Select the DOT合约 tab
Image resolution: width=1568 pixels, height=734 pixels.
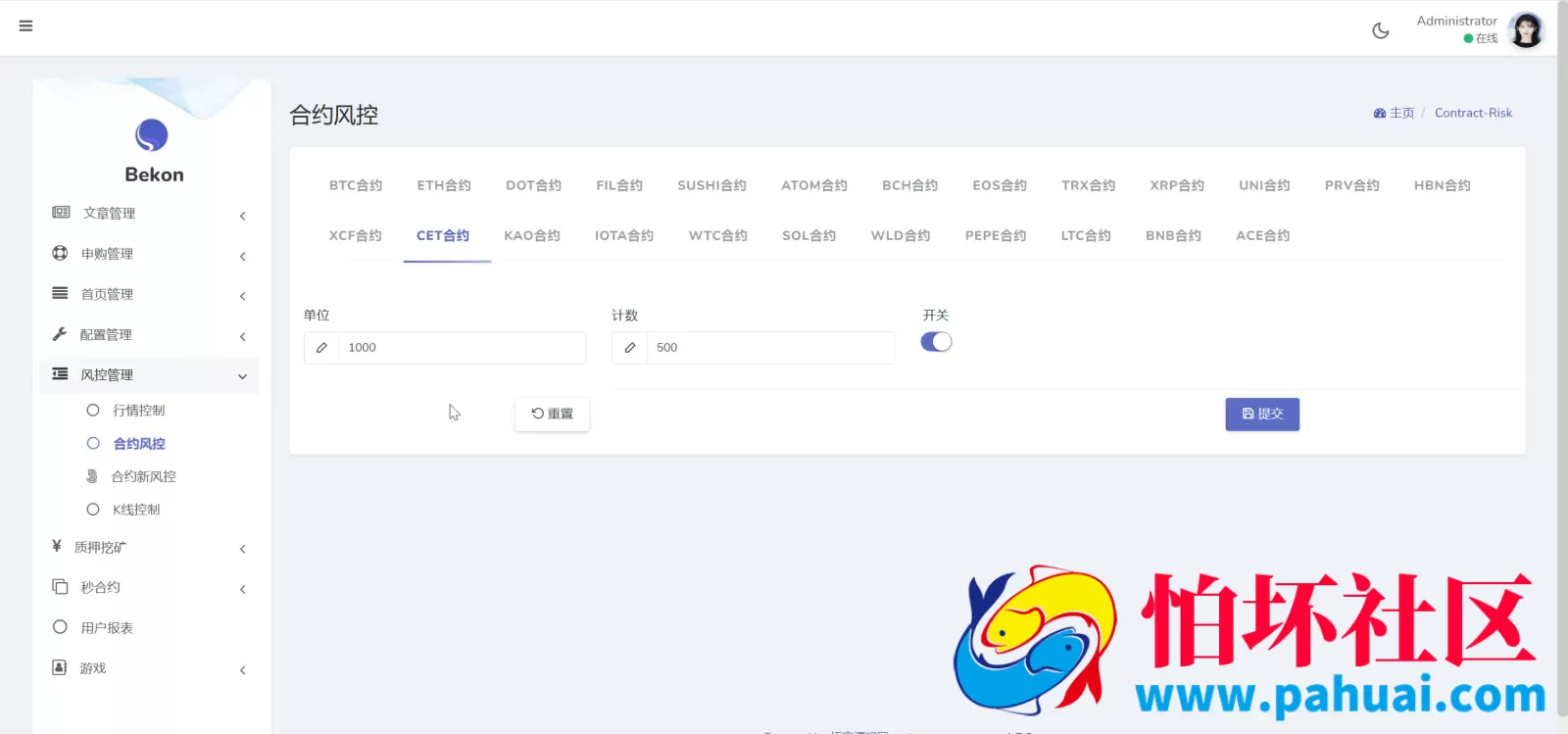pyautogui.click(x=533, y=185)
